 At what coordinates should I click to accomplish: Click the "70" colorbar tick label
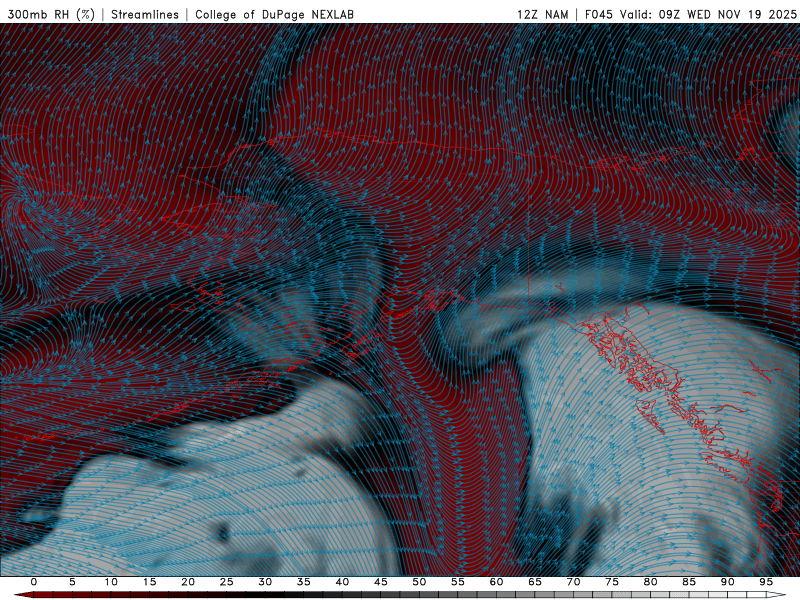[x=573, y=582]
